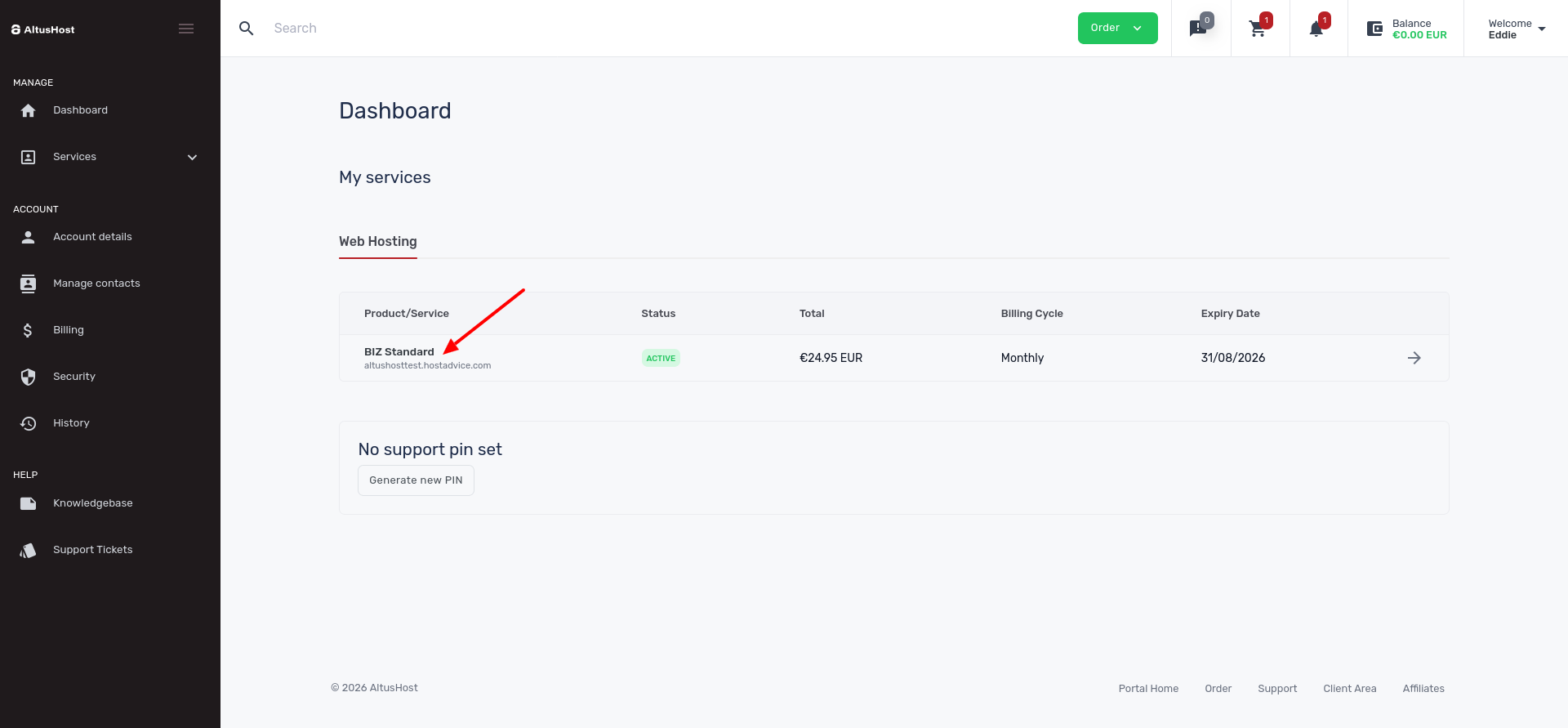The image size is (1568, 728).
Task: Open Billing menu item
Action: click(x=69, y=330)
